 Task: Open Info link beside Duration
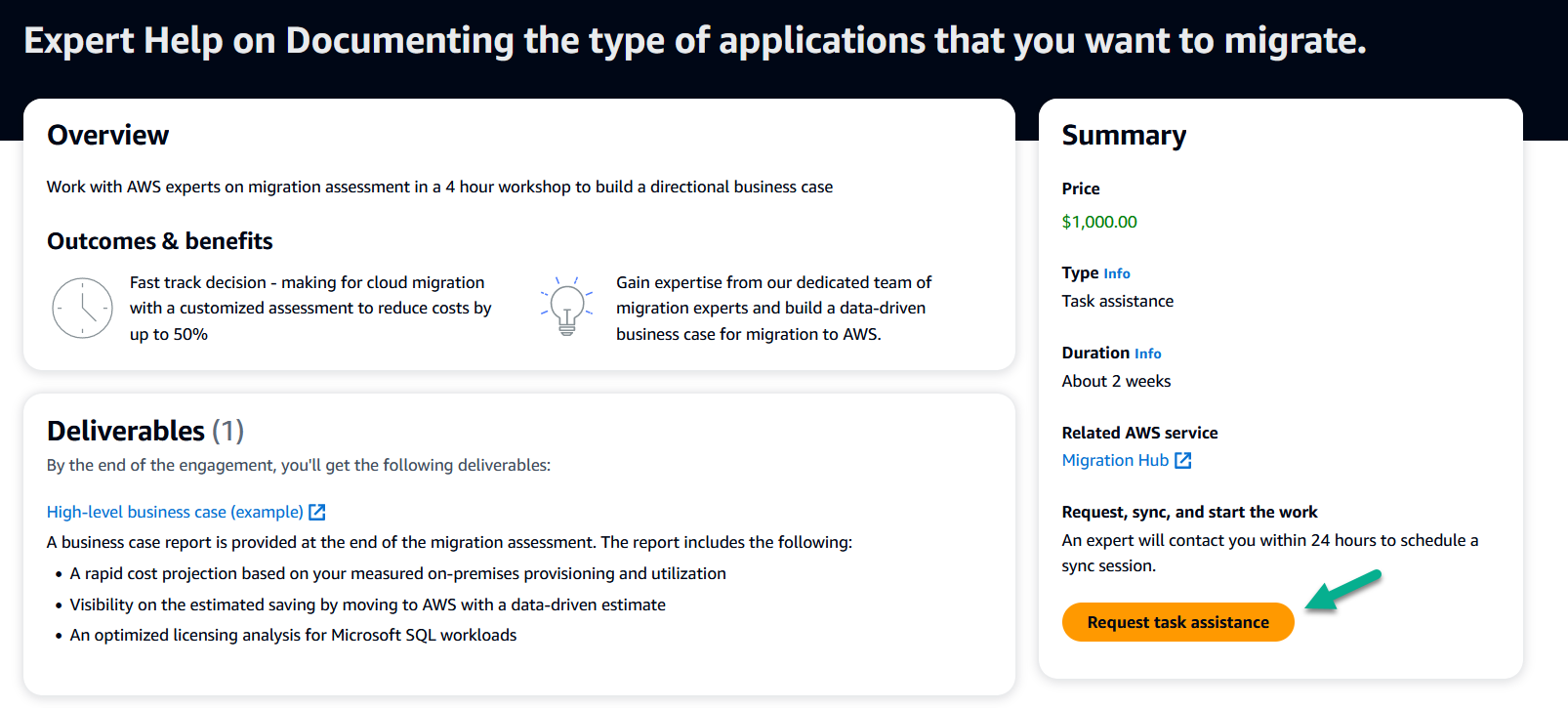(1148, 354)
